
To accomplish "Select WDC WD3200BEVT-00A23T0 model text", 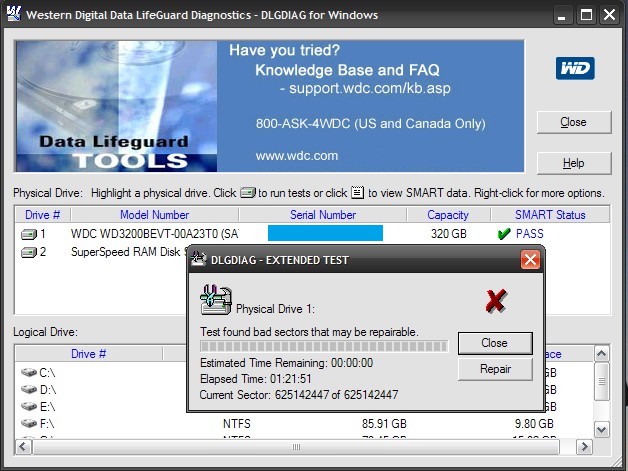I will (x=155, y=233).
